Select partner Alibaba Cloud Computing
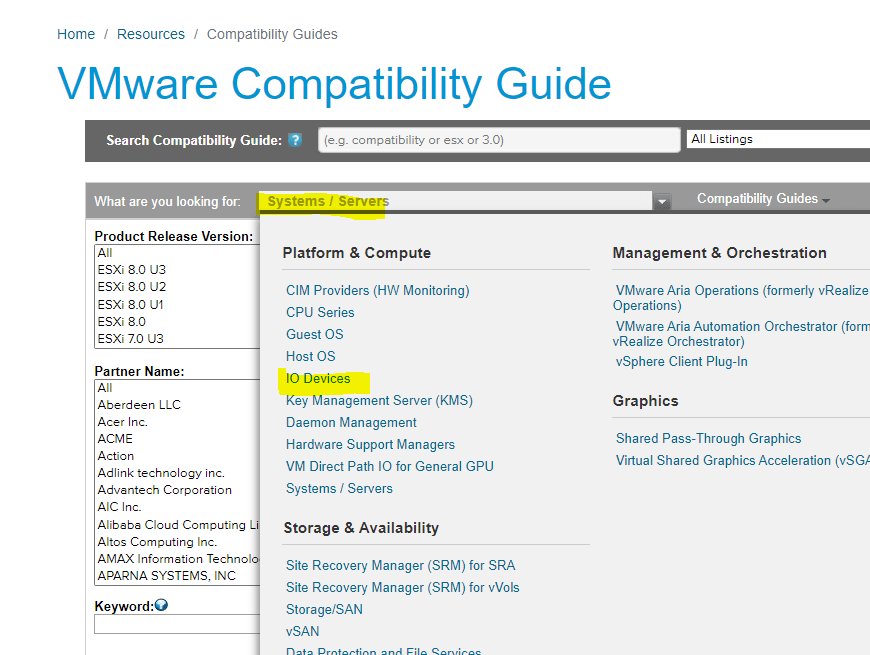Screen dimensions: 870x655 pyautogui.click(x=177, y=525)
